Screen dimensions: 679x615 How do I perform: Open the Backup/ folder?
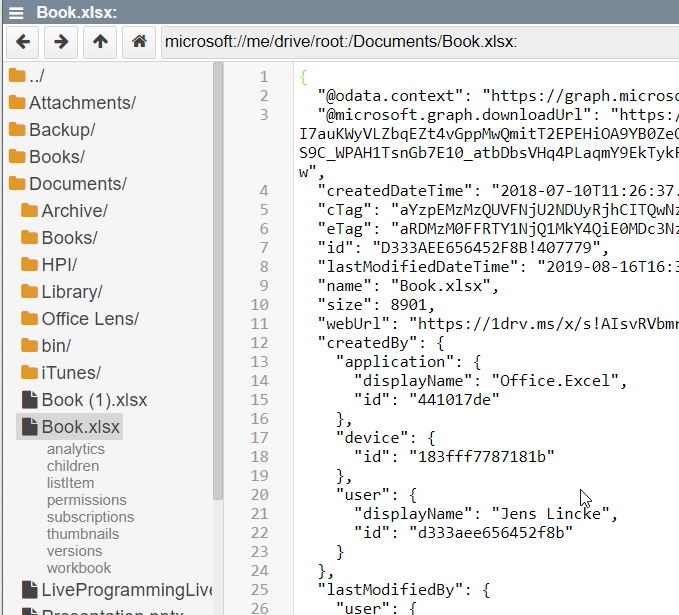62,130
